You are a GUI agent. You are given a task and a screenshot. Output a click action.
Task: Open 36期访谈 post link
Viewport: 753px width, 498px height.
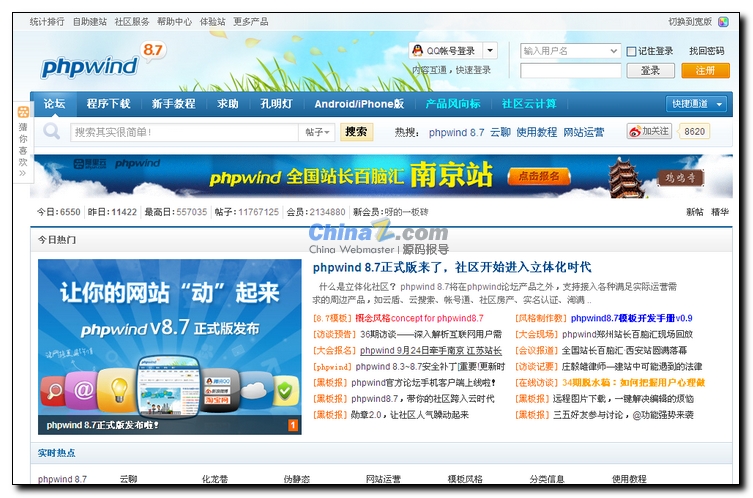(x=431, y=334)
